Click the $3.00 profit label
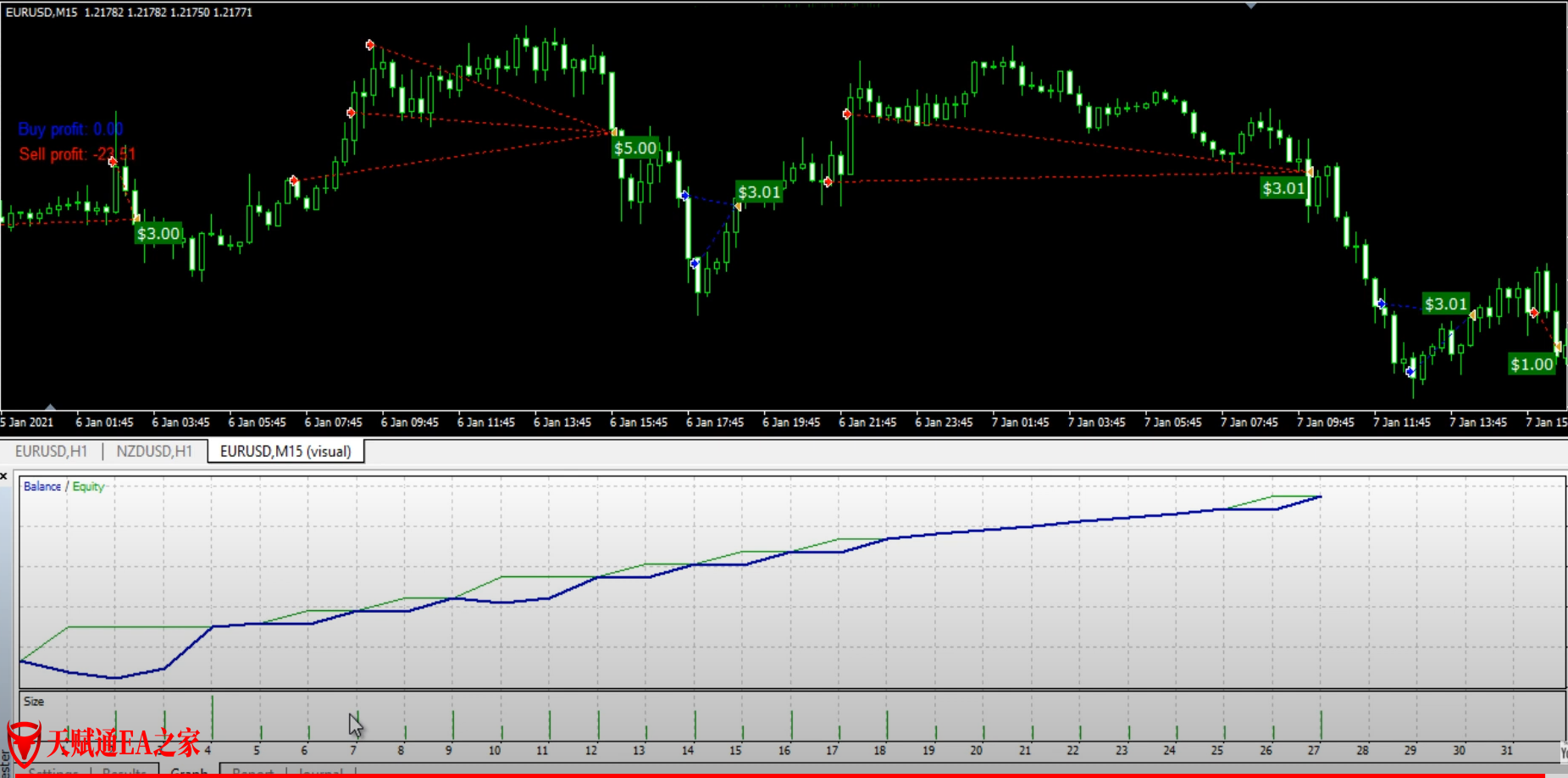 (158, 234)
